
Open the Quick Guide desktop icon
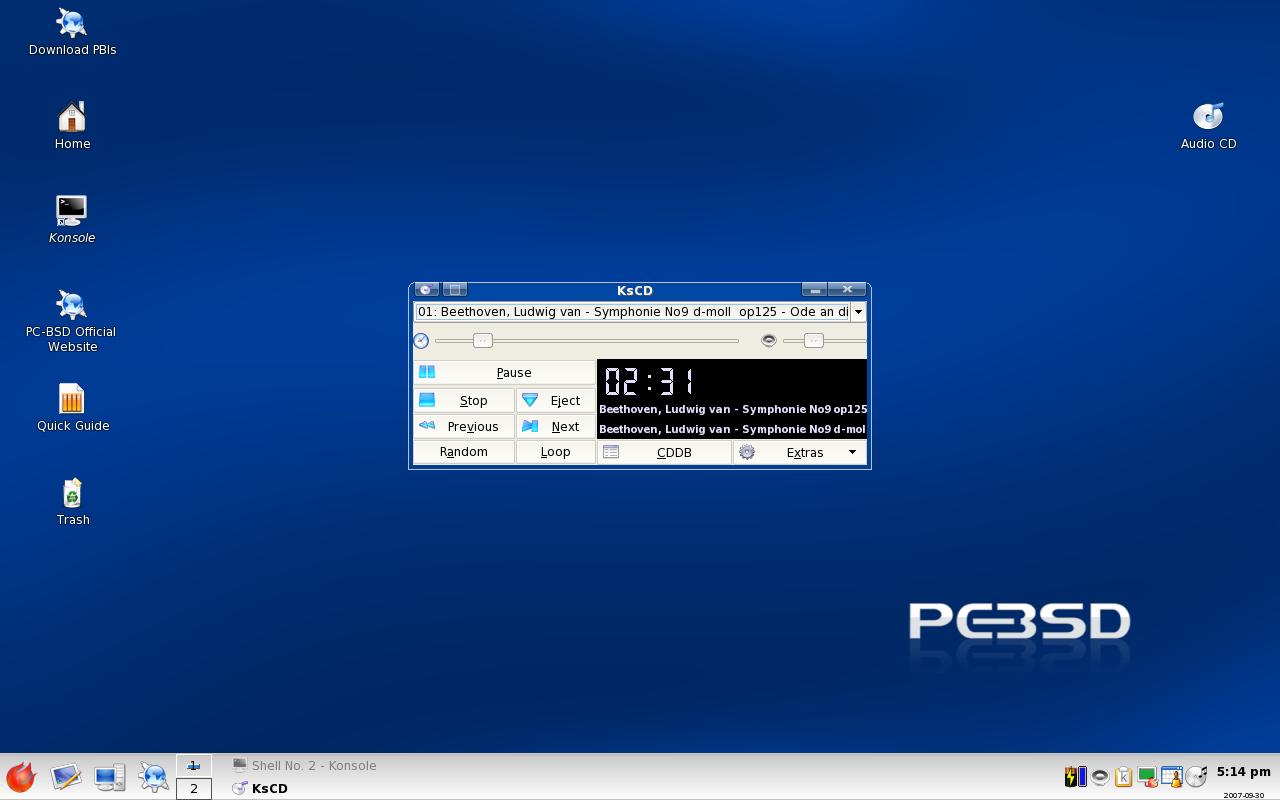tap(72, 408)
